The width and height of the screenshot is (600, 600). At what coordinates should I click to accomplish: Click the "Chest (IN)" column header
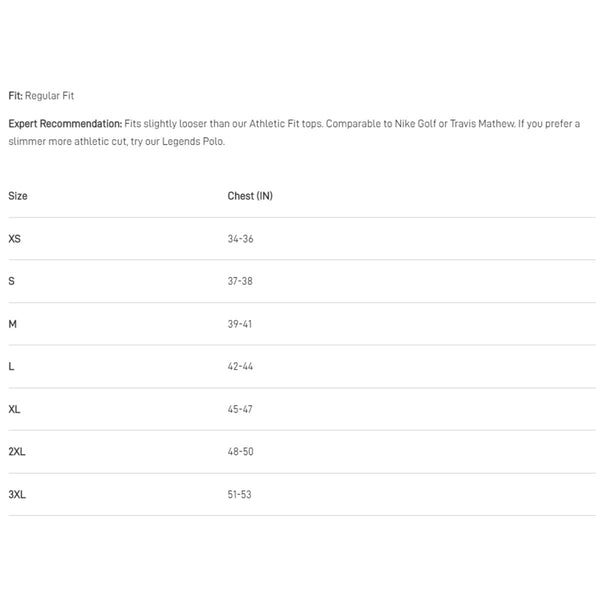(x=250, y=196)
